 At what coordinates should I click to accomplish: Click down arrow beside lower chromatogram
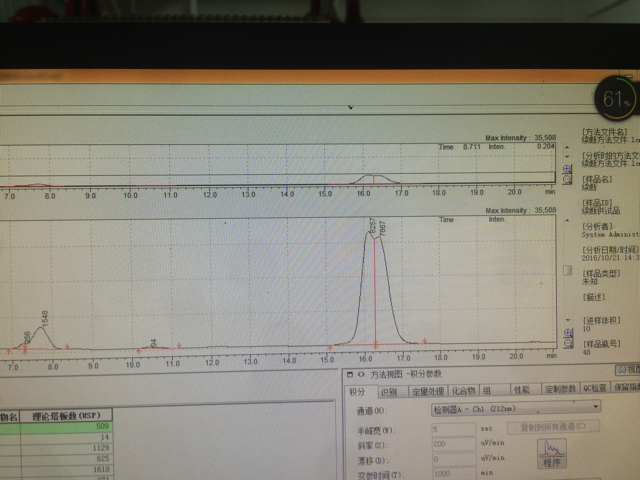click(x=568, y=320)
